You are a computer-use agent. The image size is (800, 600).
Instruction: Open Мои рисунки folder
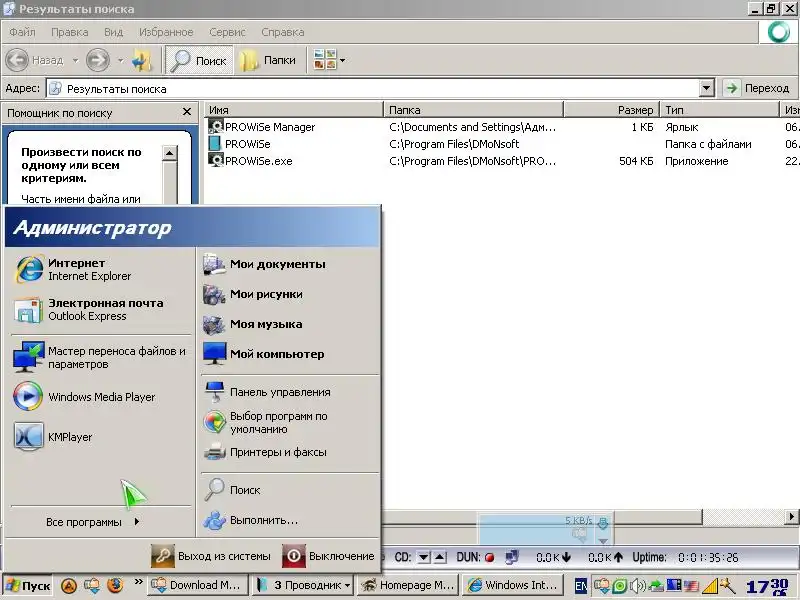290,294
